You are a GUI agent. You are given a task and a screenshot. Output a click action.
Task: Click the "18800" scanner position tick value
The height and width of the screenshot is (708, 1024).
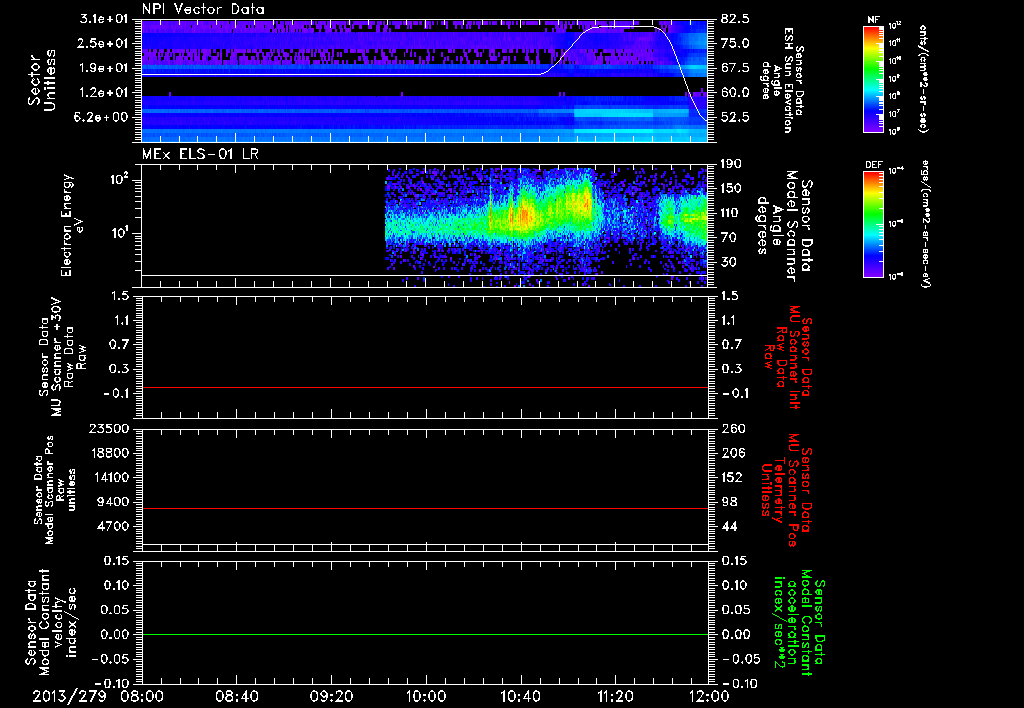click(109, 453)
